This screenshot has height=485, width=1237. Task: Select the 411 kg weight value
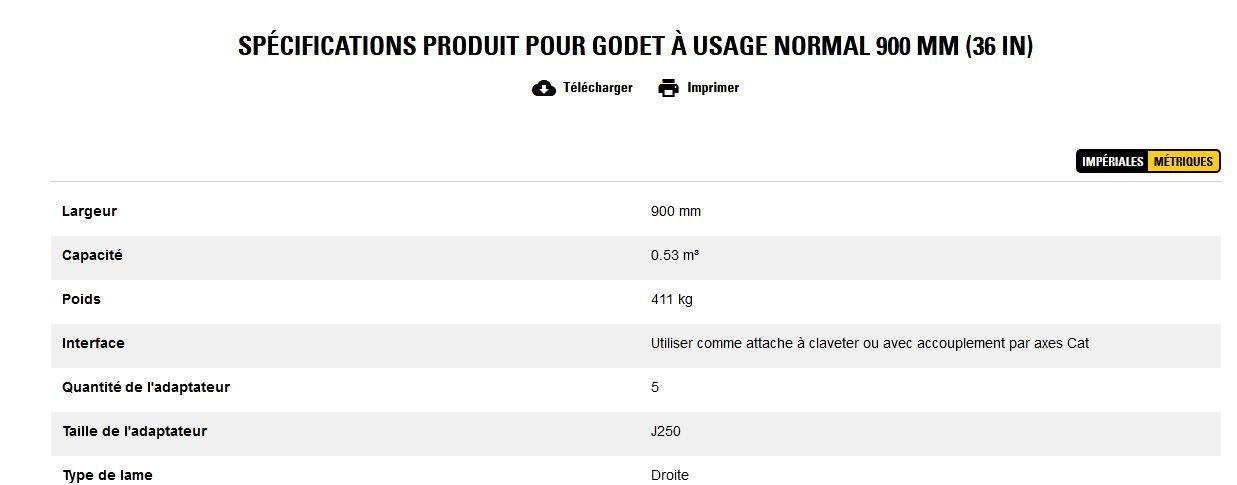671,300
